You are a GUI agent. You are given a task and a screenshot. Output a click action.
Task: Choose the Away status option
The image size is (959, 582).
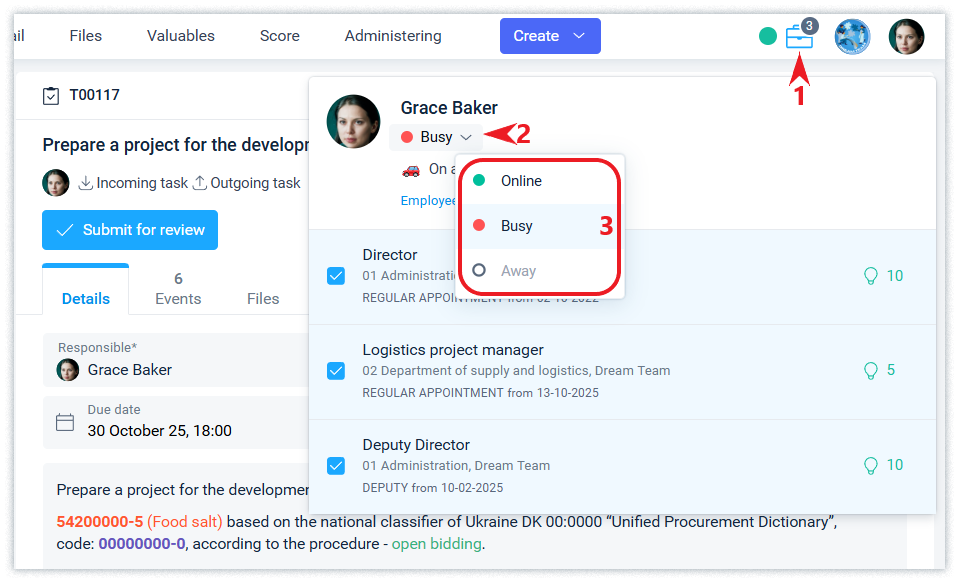point(518,271)
